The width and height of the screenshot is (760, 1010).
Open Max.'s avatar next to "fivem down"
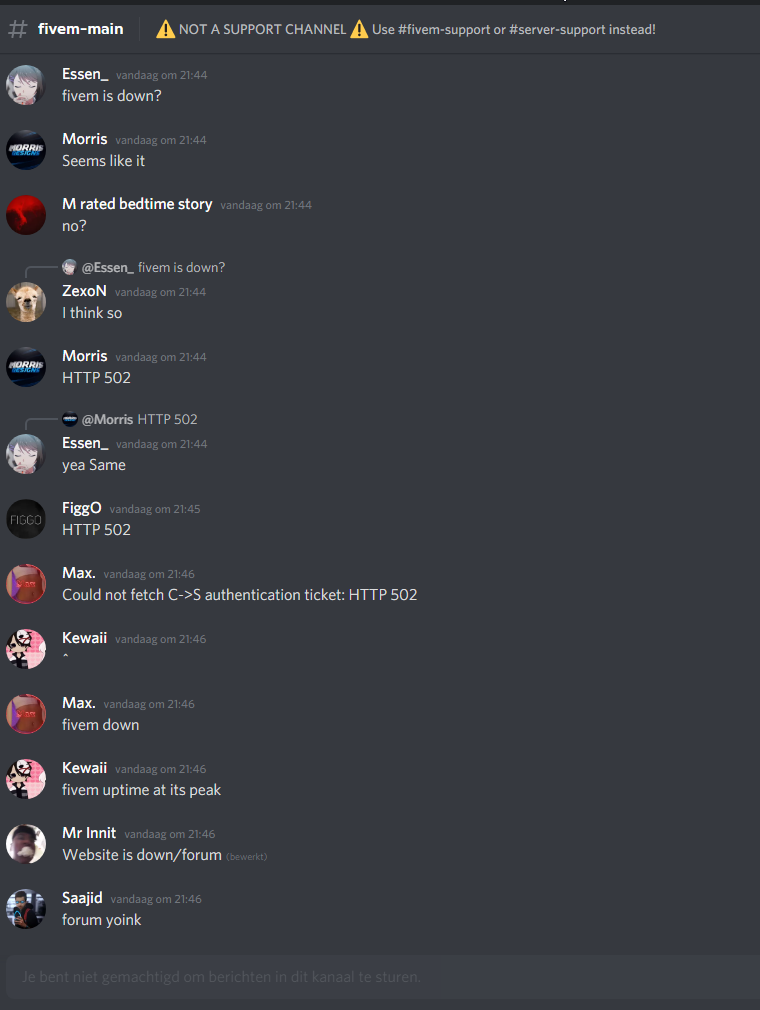point(26,714)
